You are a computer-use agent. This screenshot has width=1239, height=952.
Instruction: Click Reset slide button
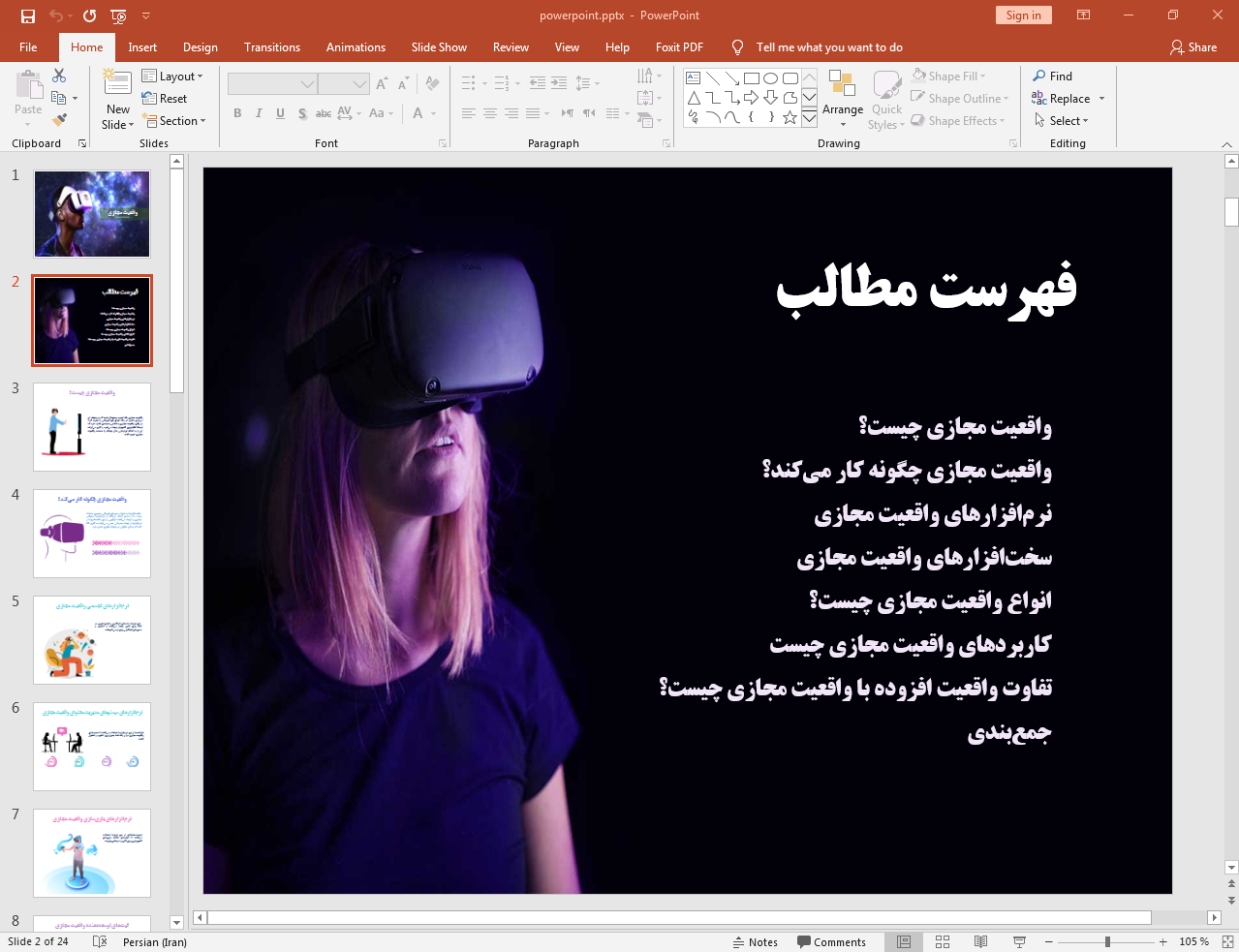click(165, 99)
